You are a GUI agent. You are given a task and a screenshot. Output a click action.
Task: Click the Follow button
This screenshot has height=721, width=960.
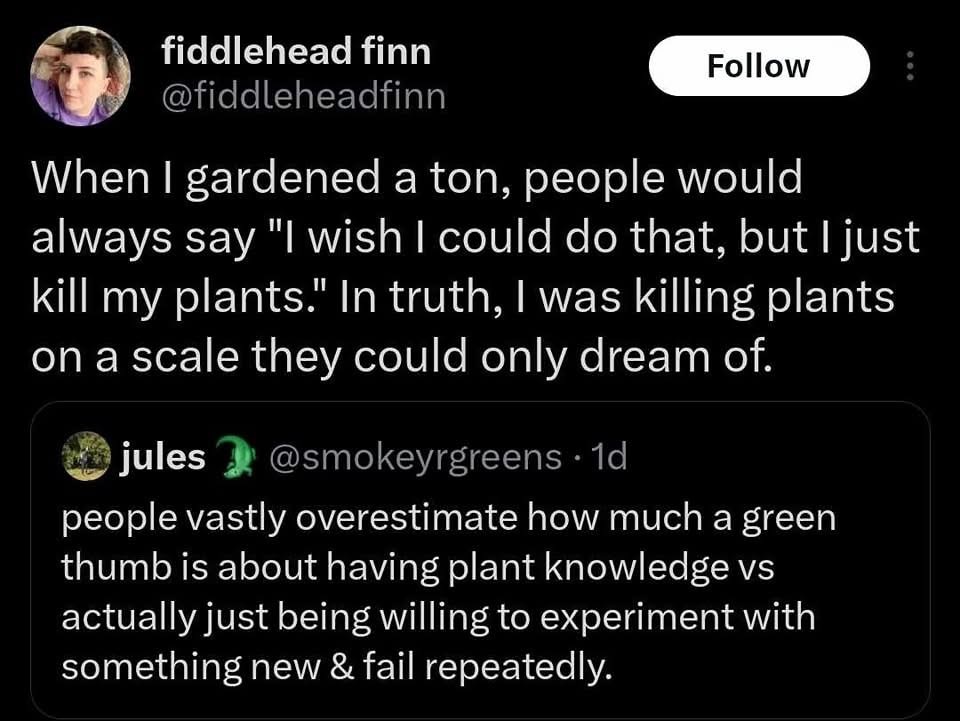click(759, 66)
